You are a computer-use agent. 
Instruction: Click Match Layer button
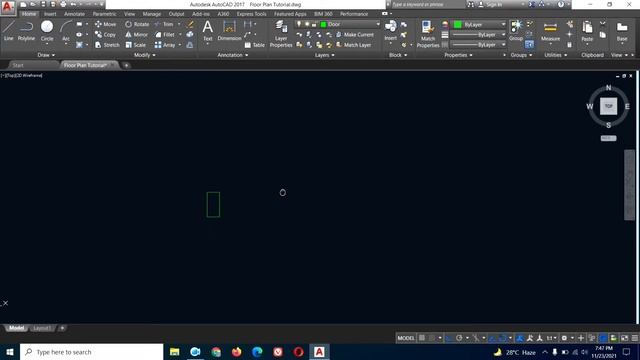pyautogui.click(x=353, y=45)
